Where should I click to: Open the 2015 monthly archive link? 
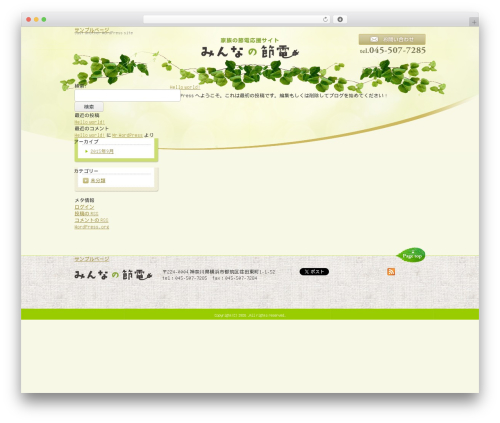pos(102,151)
